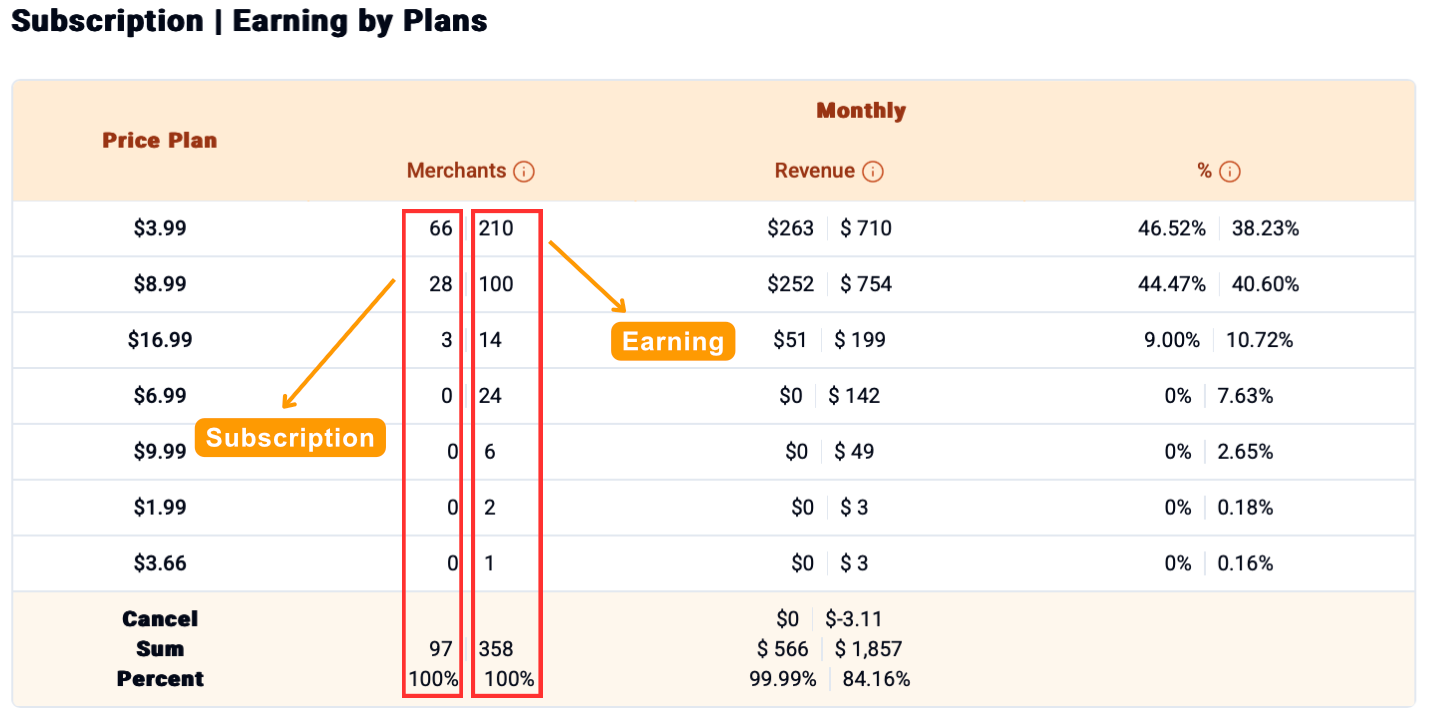Click the 210 earning merchants value
The height and width of the screenshot is (716, 1430).
[496, 229]
